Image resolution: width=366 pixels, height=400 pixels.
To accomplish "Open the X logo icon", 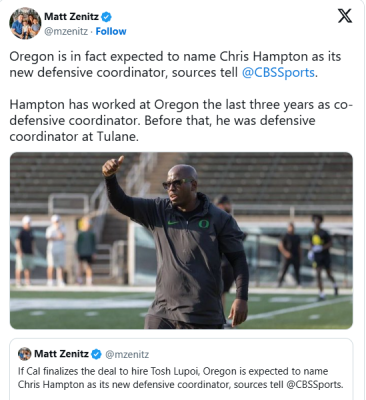I will [345, 16].
